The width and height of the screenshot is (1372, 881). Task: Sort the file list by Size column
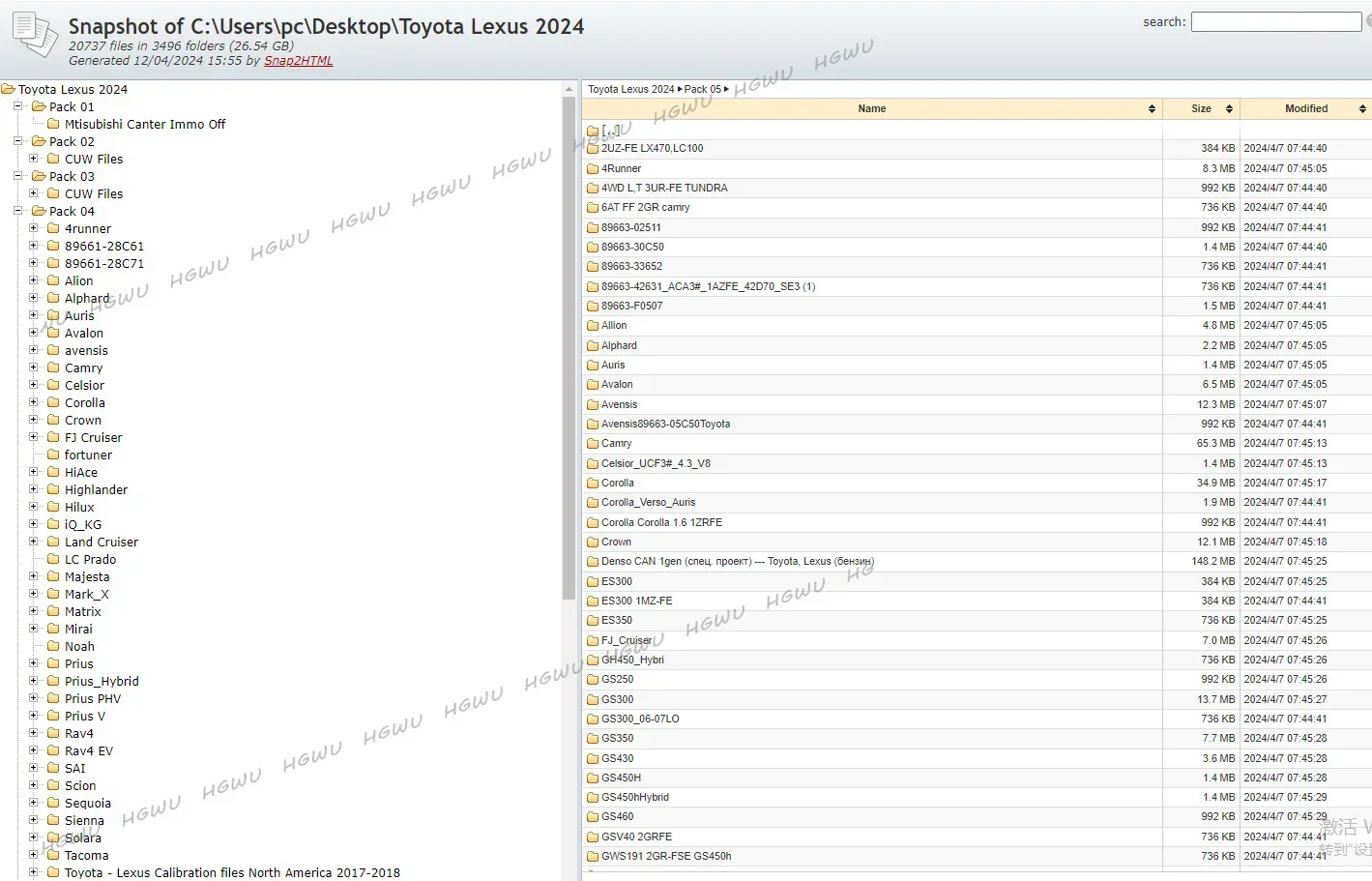[1201, 108]
